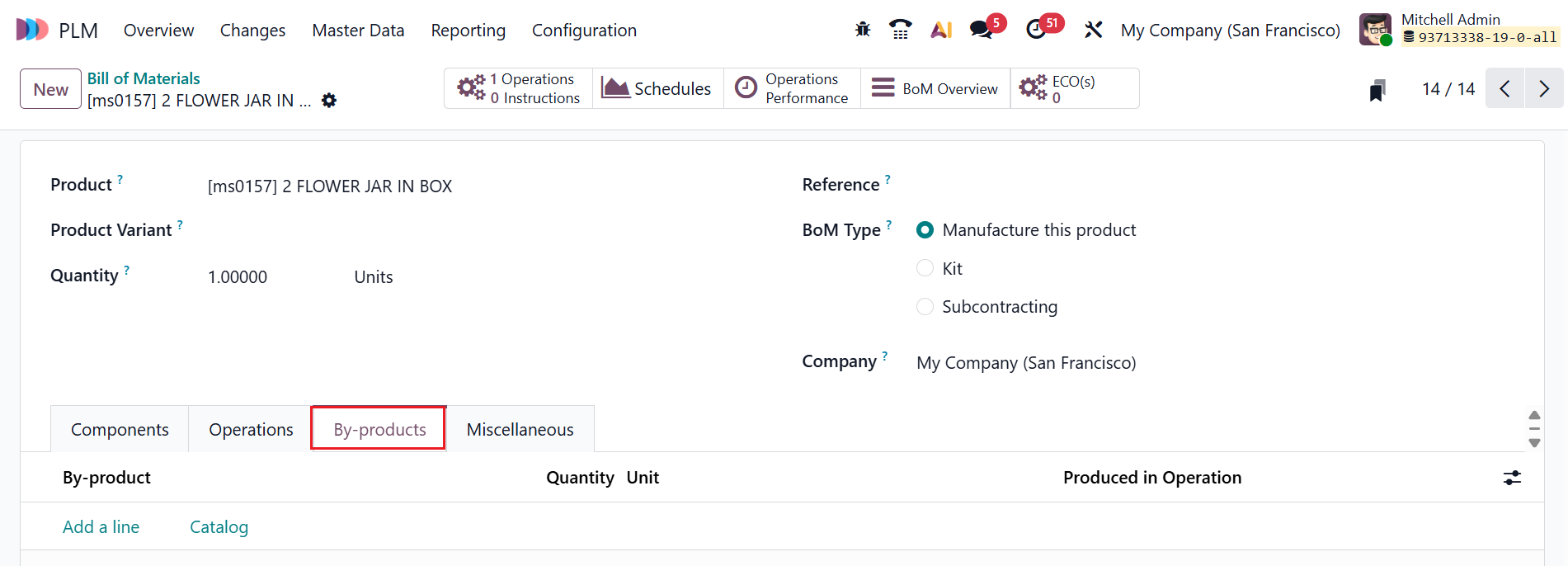
Task: Open activities showing 51 items
Action: (1037, 30)
